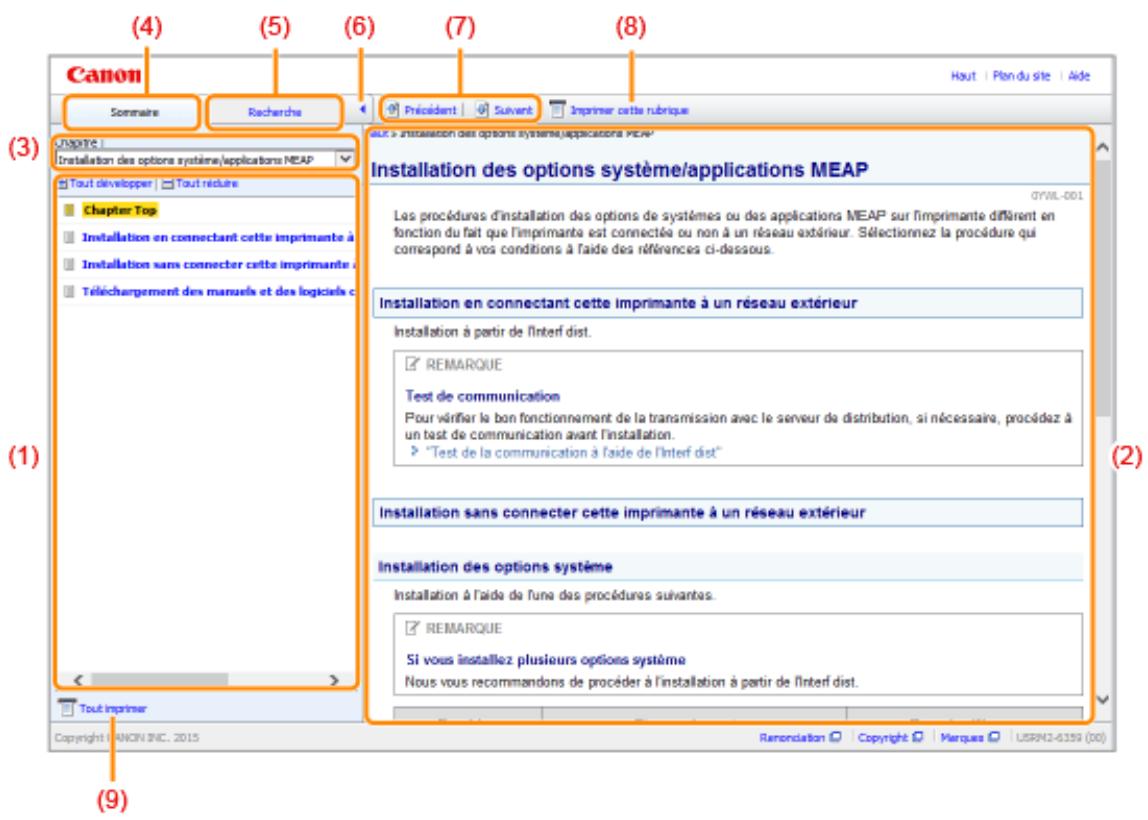Open the Aide link

(1078, 75)
